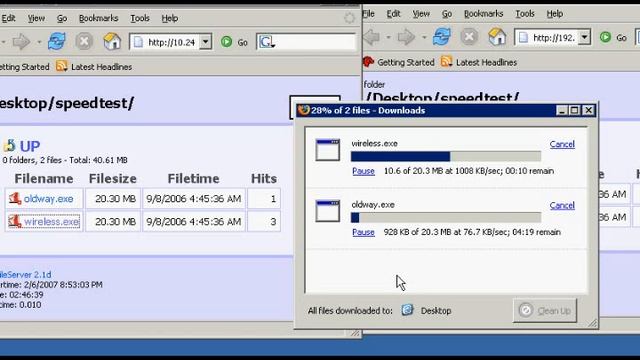
Task: Open the Tools menu in the left browser
Action: pos(140,18)
